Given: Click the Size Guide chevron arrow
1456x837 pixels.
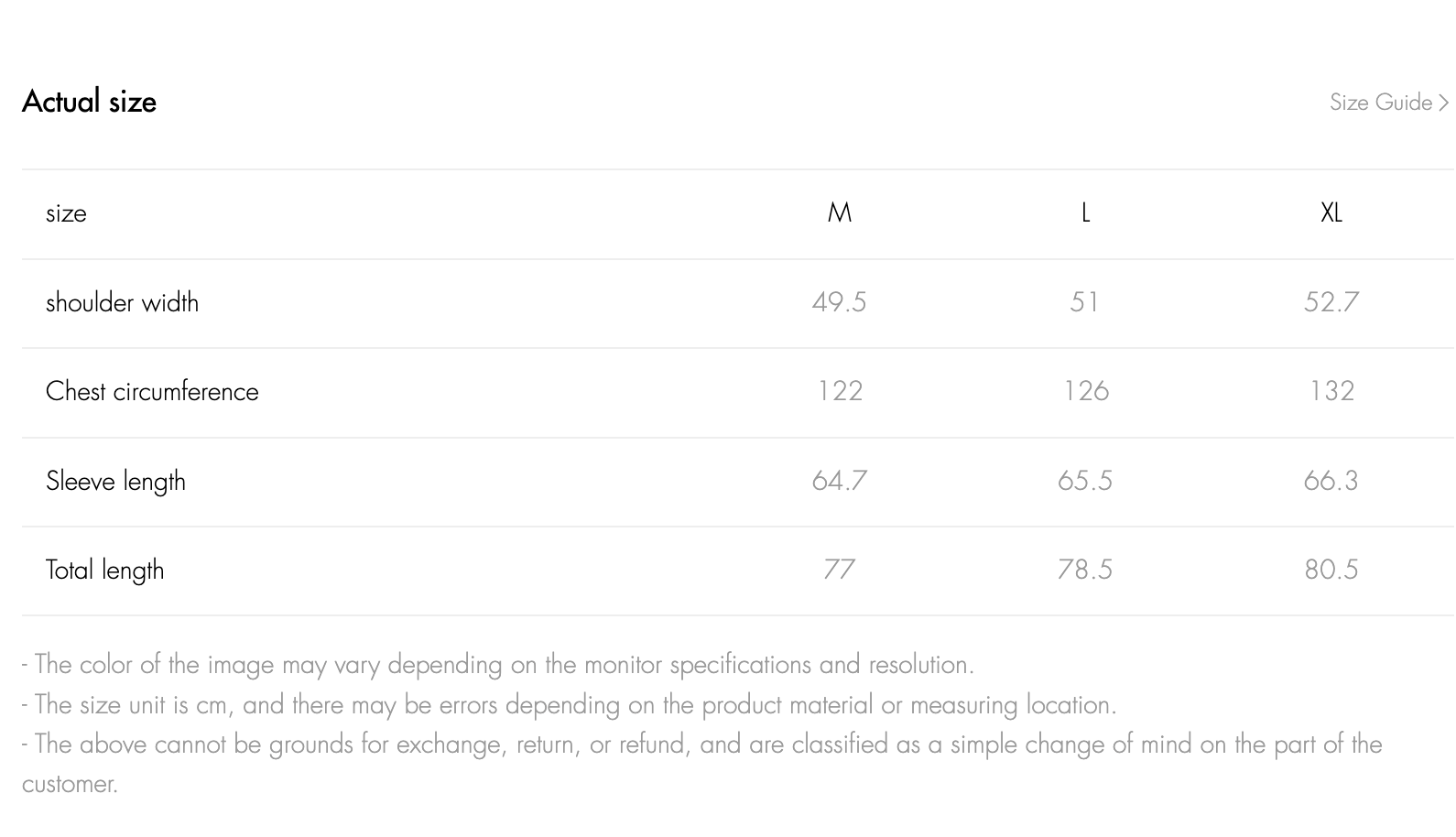Looking at the screenshot, I should (x=1444, y=103).
